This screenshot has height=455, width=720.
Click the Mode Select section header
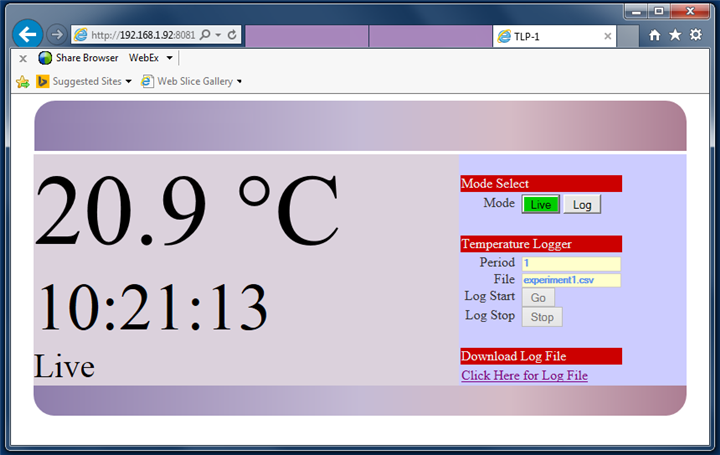tap(541, 184)
